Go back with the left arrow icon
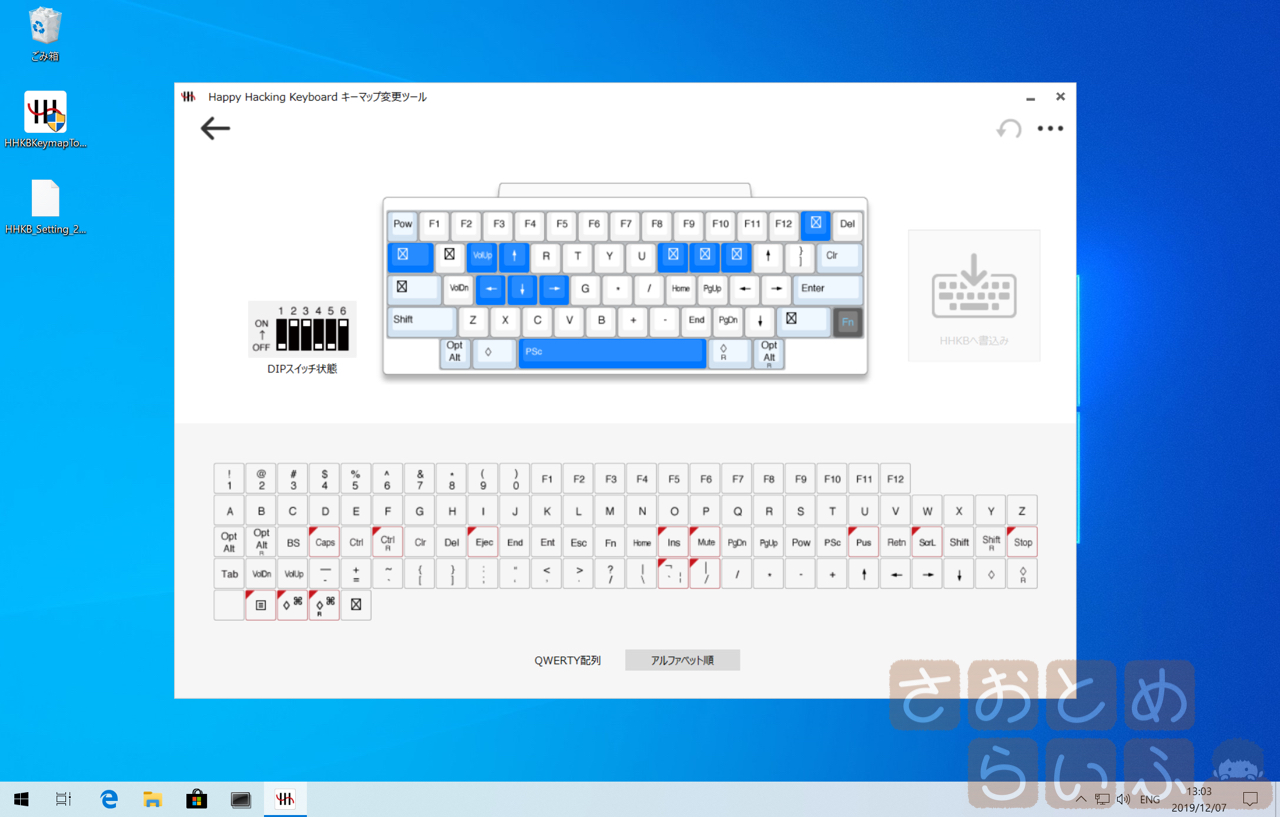Image resolution: width=1280 pixels, height=817 pixels. [x=215, y=128]
